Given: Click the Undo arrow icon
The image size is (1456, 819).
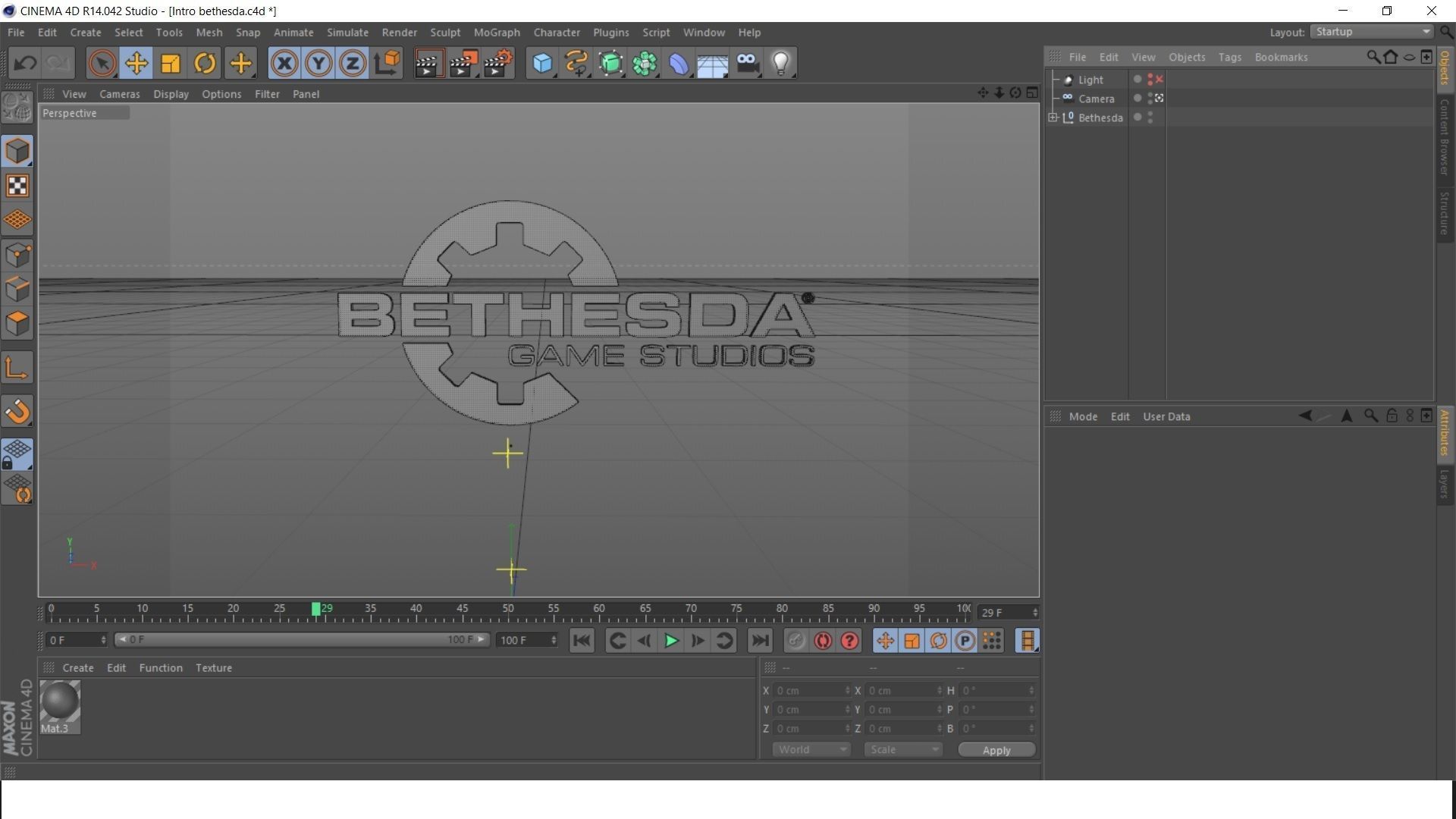Looking at the screenshot, I should click(25, 64).
